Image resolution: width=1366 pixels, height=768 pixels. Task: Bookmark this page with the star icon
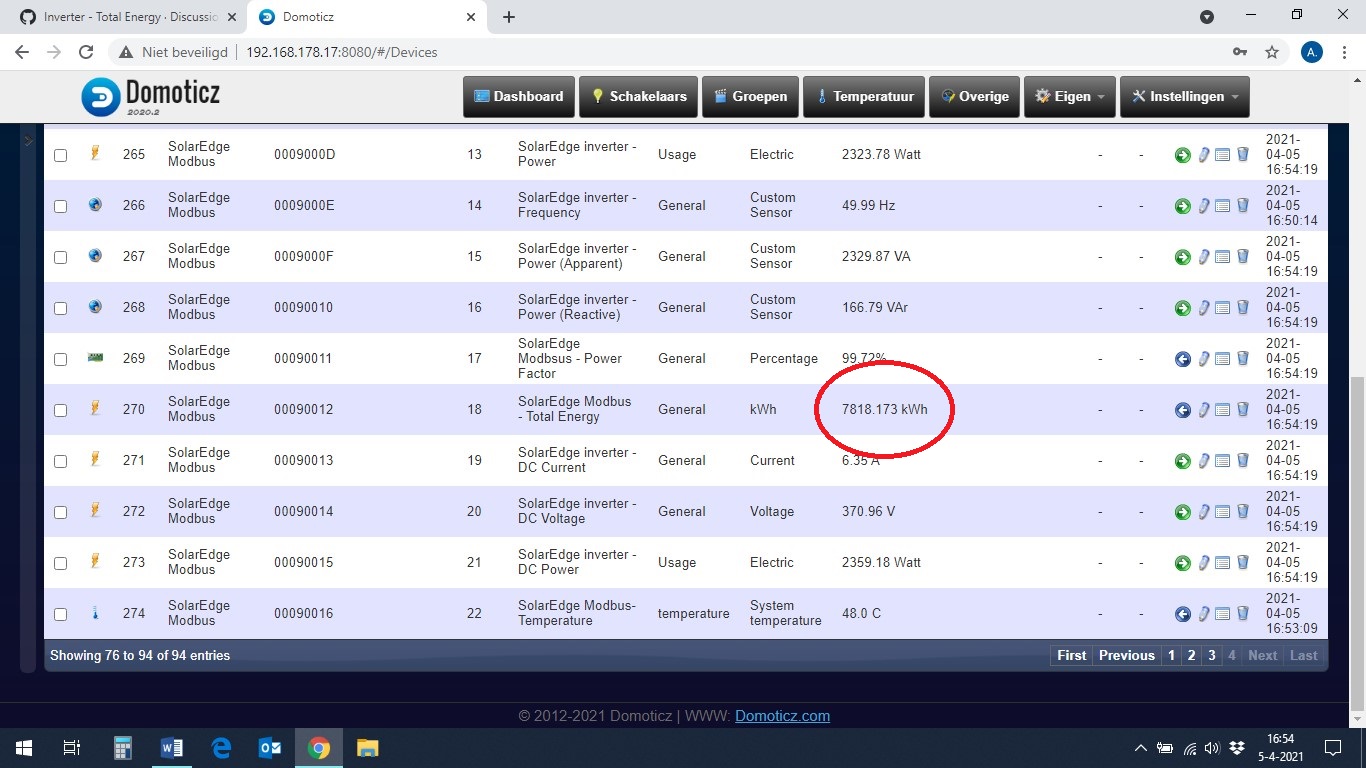pos(1272,52)
